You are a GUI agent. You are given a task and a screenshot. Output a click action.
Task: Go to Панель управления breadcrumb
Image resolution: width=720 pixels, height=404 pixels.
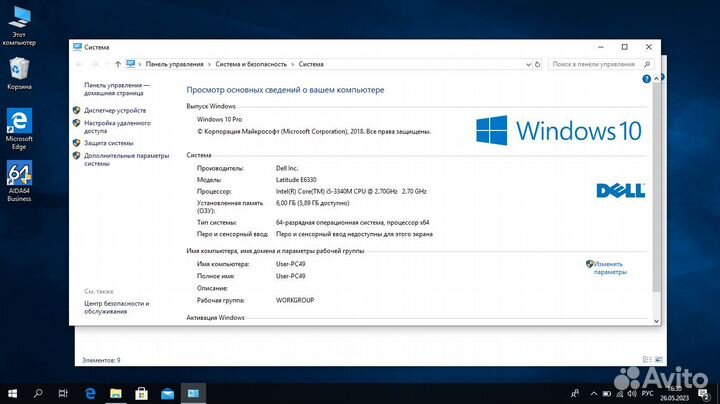(x=174, y=64)
